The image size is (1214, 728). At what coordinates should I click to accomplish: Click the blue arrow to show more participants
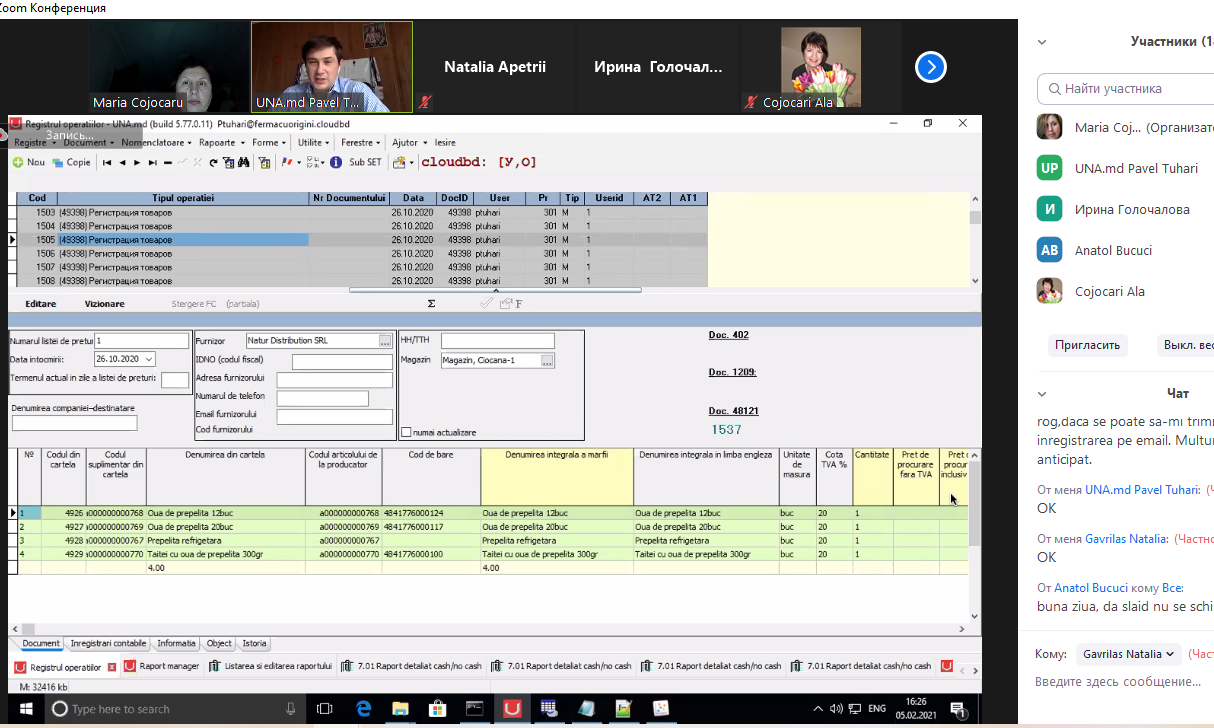(930, 67)
